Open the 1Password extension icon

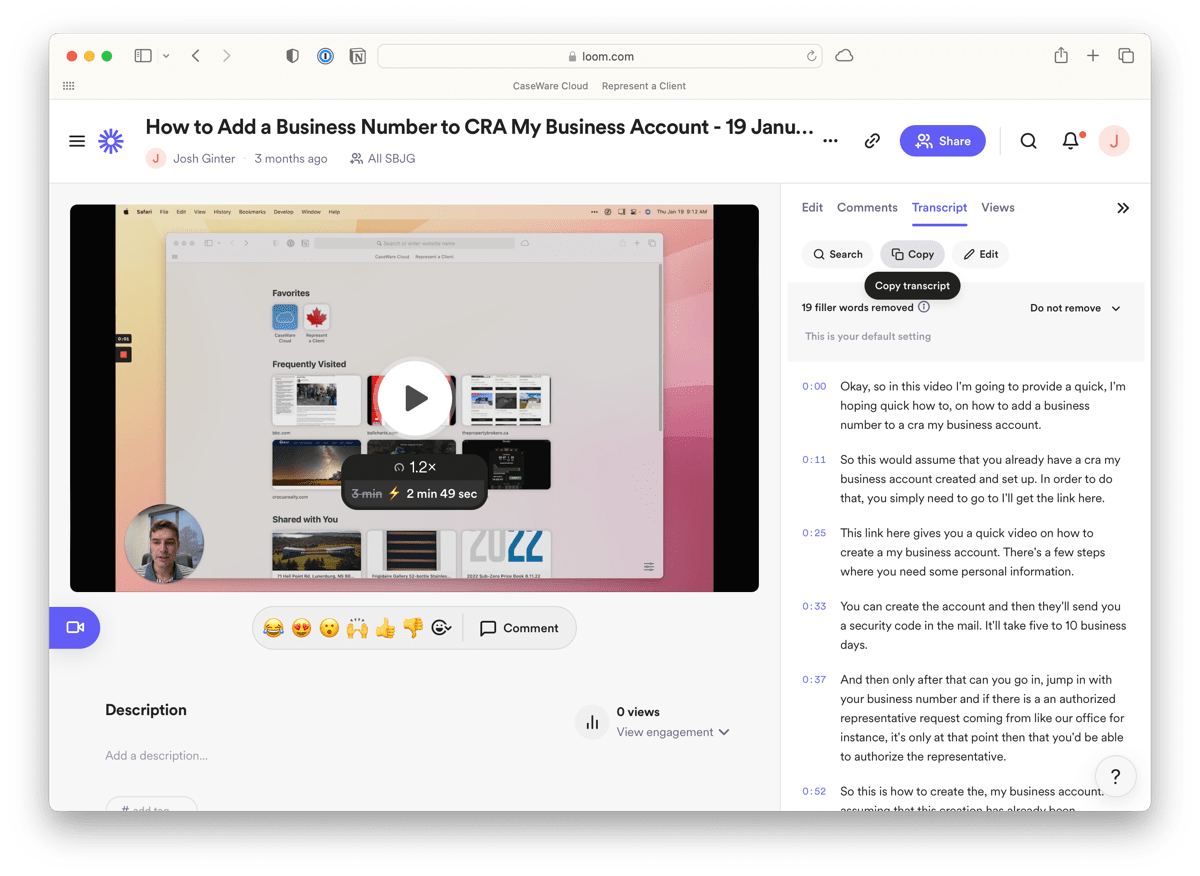[x=325, y=56]
